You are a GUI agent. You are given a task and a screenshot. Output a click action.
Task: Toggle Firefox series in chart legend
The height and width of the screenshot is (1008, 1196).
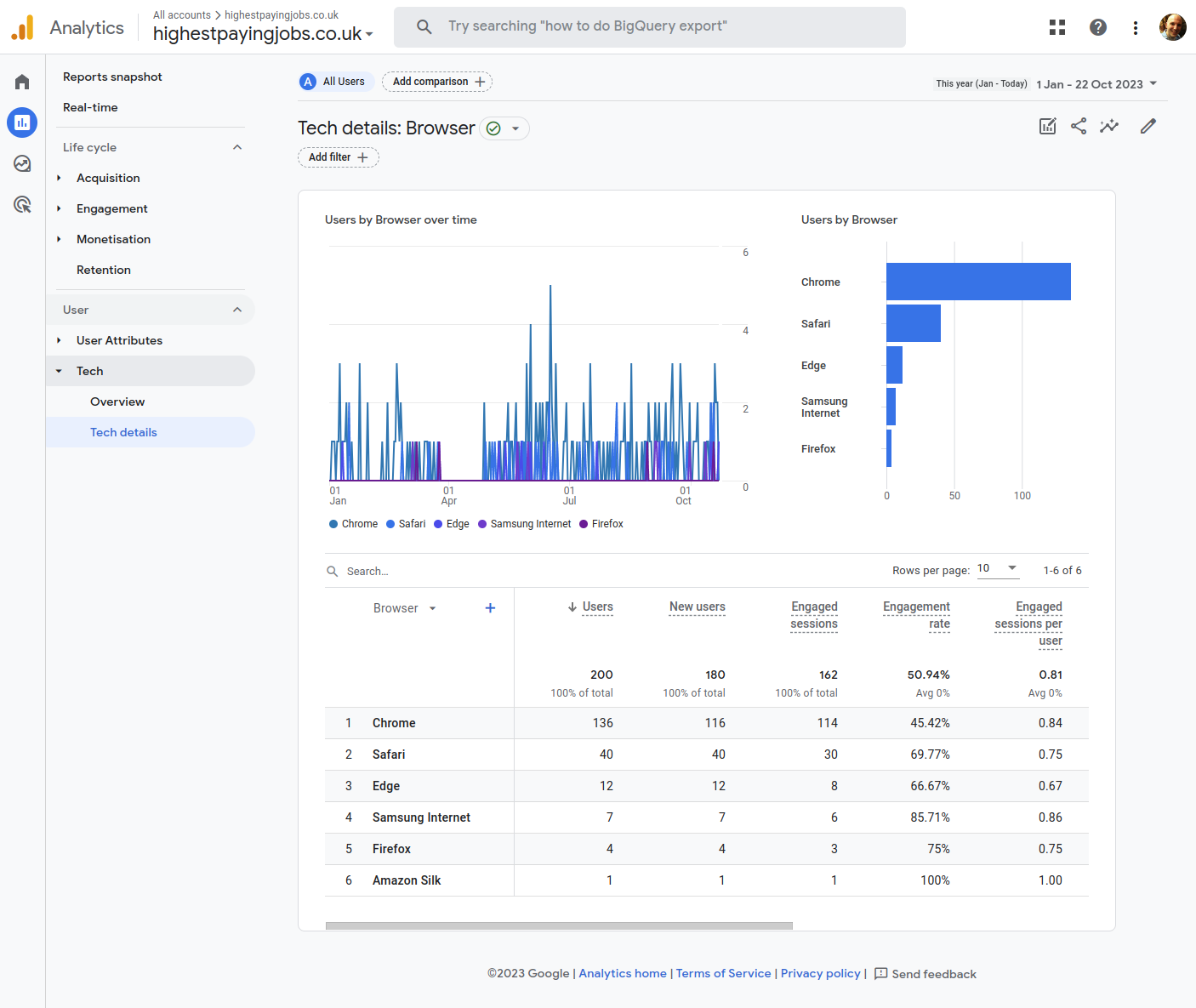click(601, 524)
